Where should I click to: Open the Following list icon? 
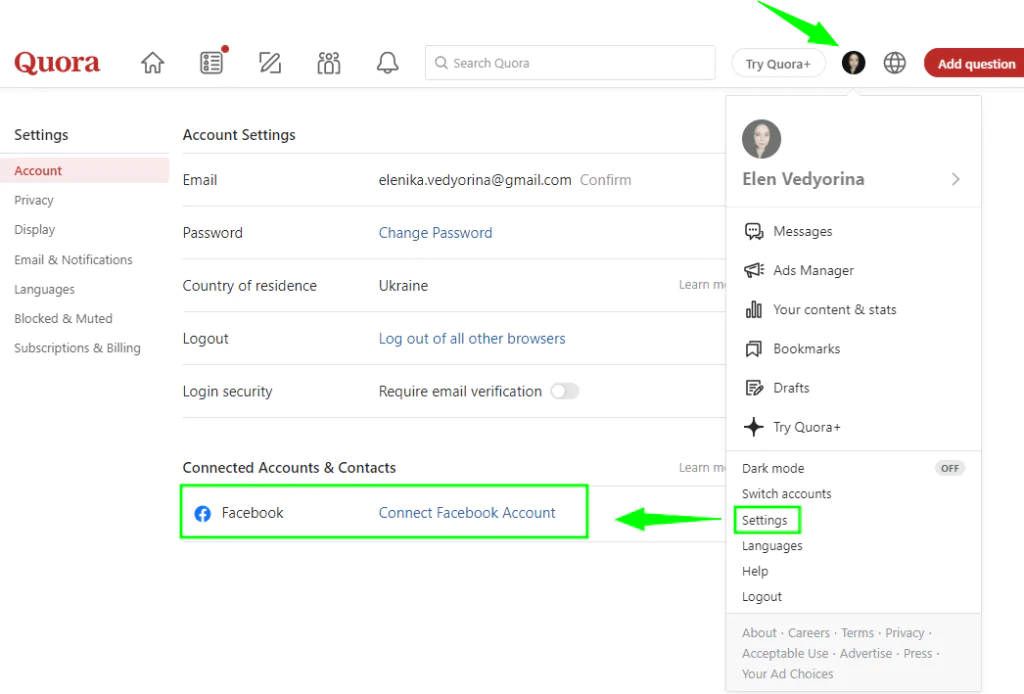click(212, 63)
